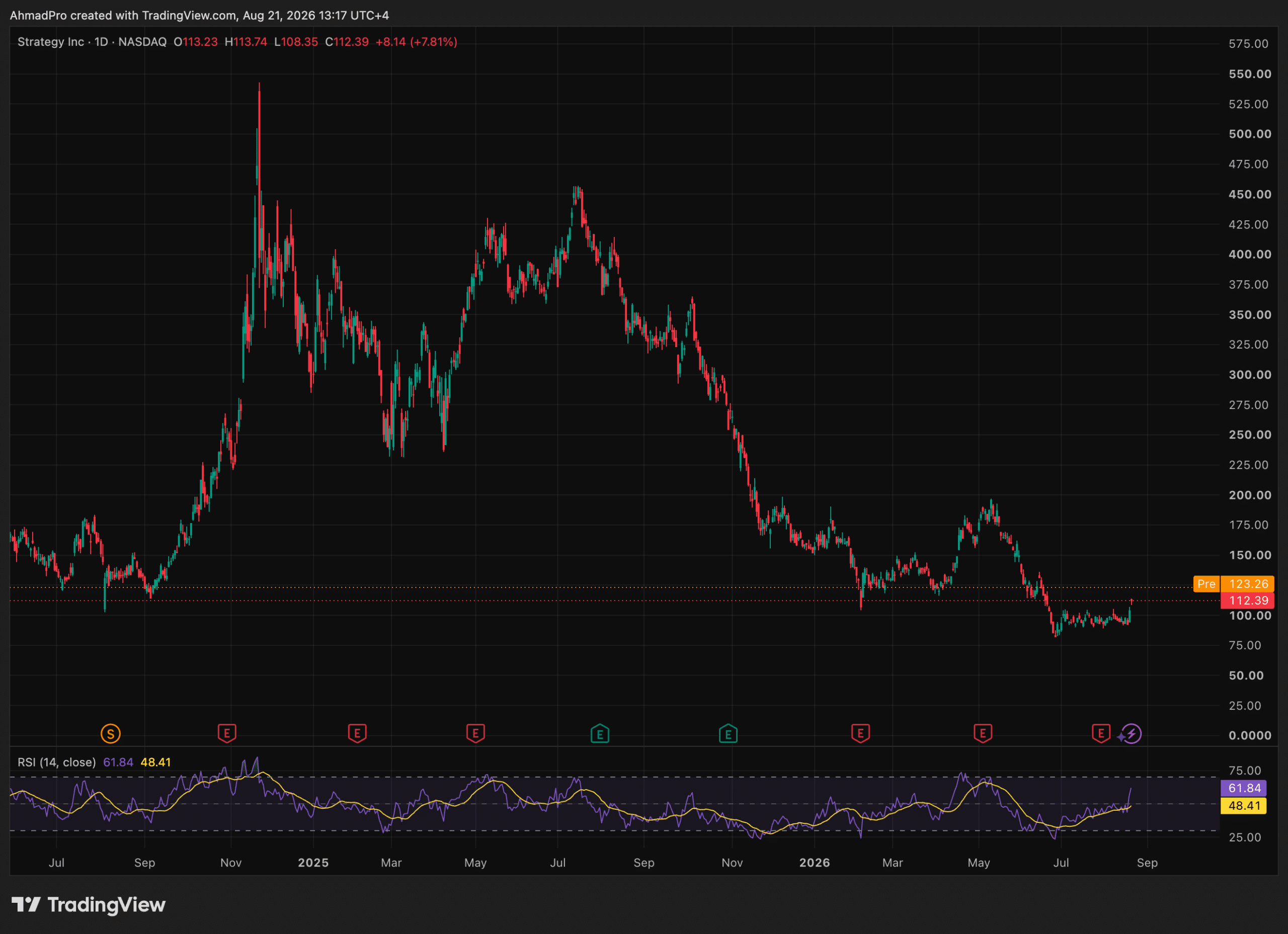Click the TradingView logo
Viewport: 1288px width, 934px height.
[89, 904]
